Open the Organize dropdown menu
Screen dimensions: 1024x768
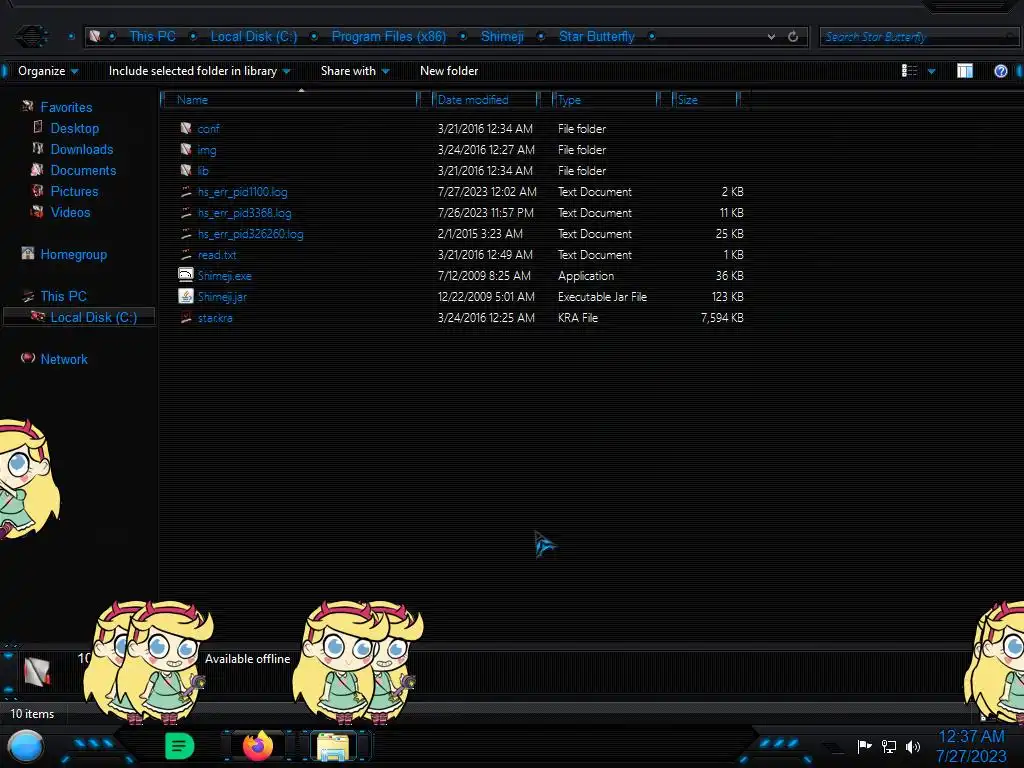(48, 71)
